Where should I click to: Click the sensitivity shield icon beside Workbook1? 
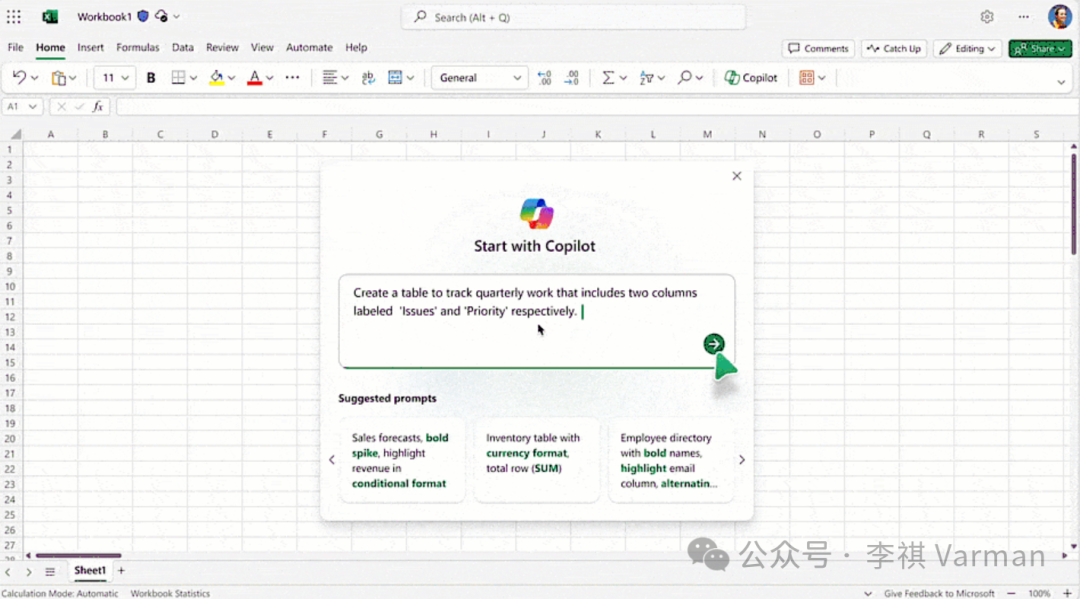tap(143, 17)
